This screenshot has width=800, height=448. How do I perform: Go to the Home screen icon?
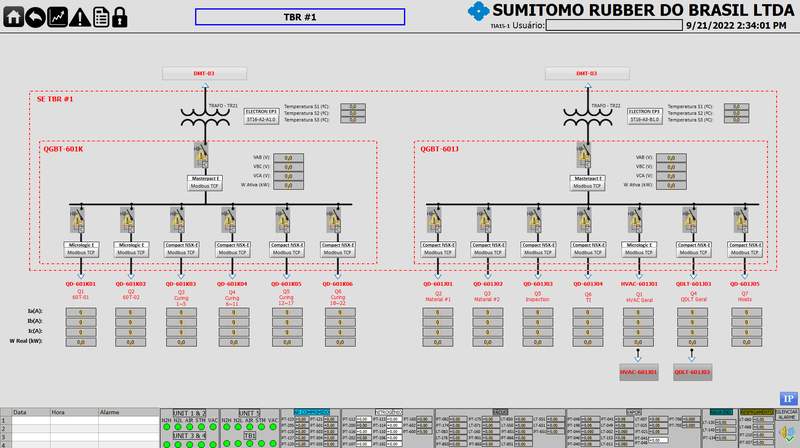(x=13, y=17)
